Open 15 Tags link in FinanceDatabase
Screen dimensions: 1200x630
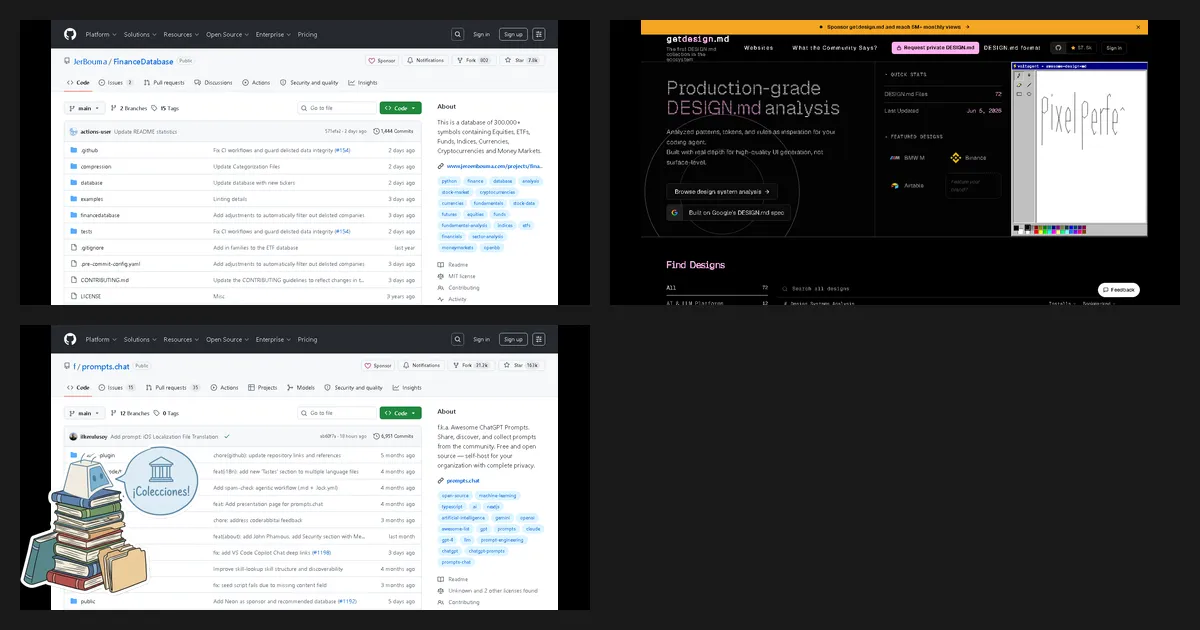(x=166, y=108)
